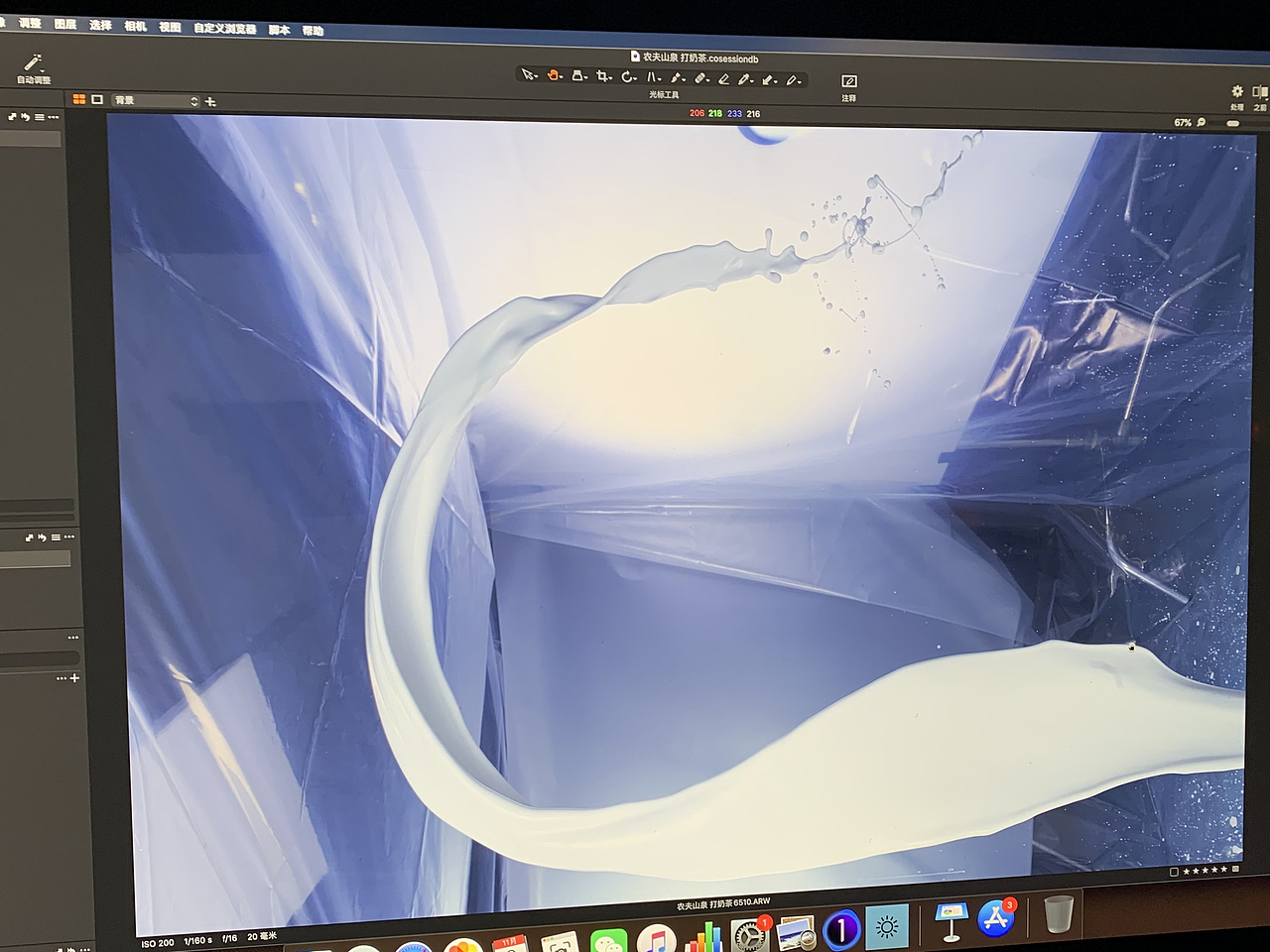
Task: Open Capture One icon in the Dock
Action: pyautogui.click(x=841, y=928)
